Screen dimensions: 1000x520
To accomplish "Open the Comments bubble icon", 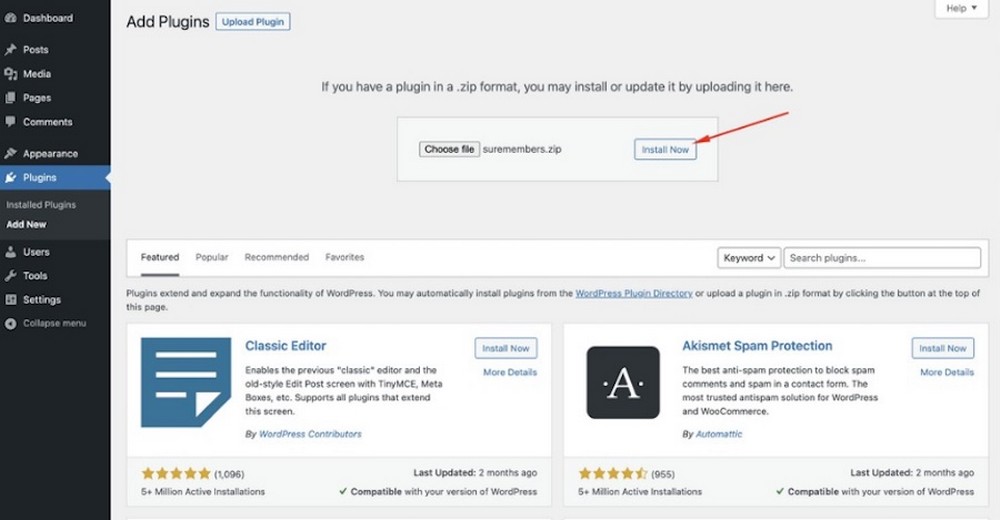I will (10, 121).
